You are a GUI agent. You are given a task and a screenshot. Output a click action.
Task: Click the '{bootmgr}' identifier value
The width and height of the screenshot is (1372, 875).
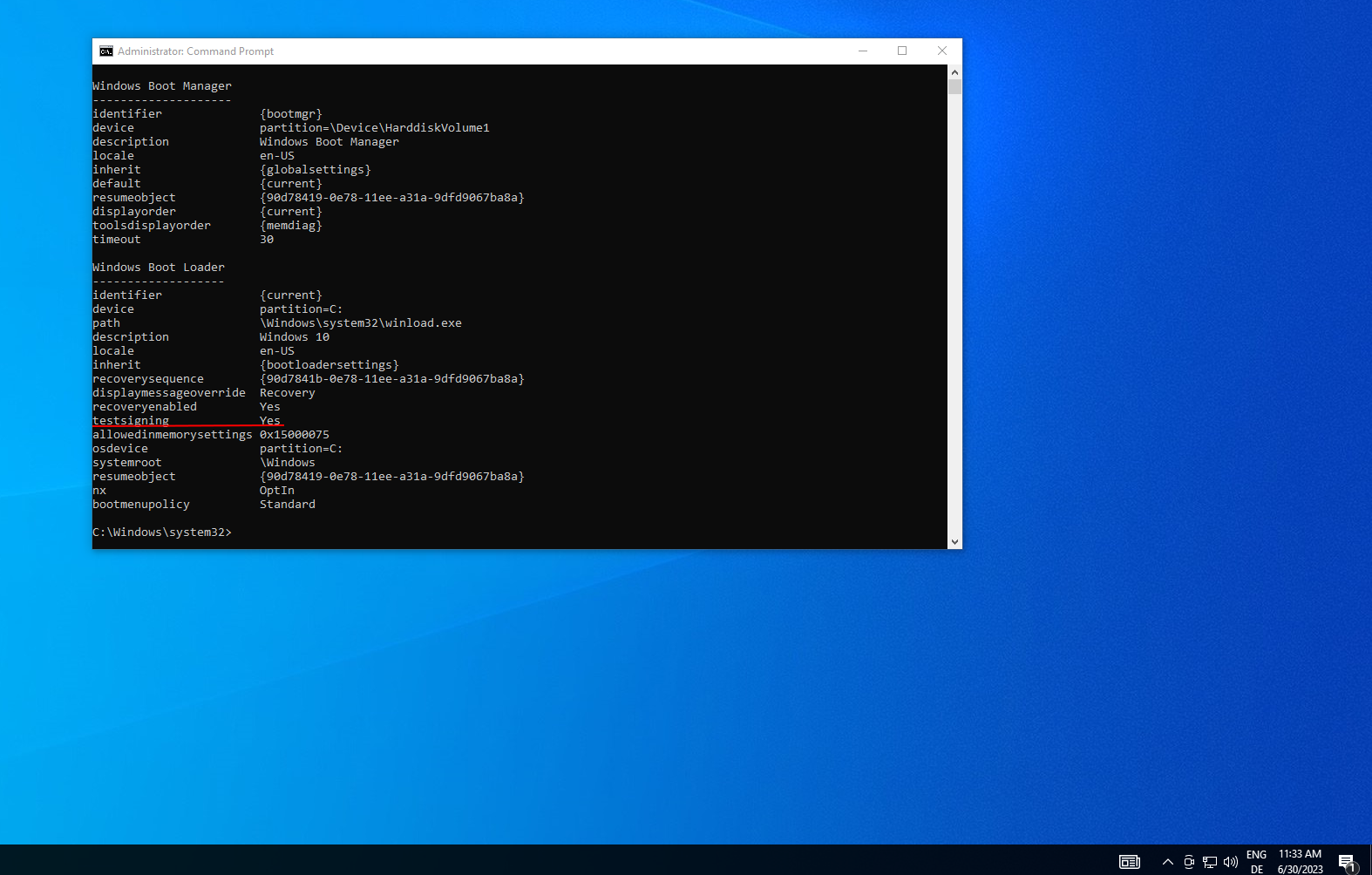point(291,114)
